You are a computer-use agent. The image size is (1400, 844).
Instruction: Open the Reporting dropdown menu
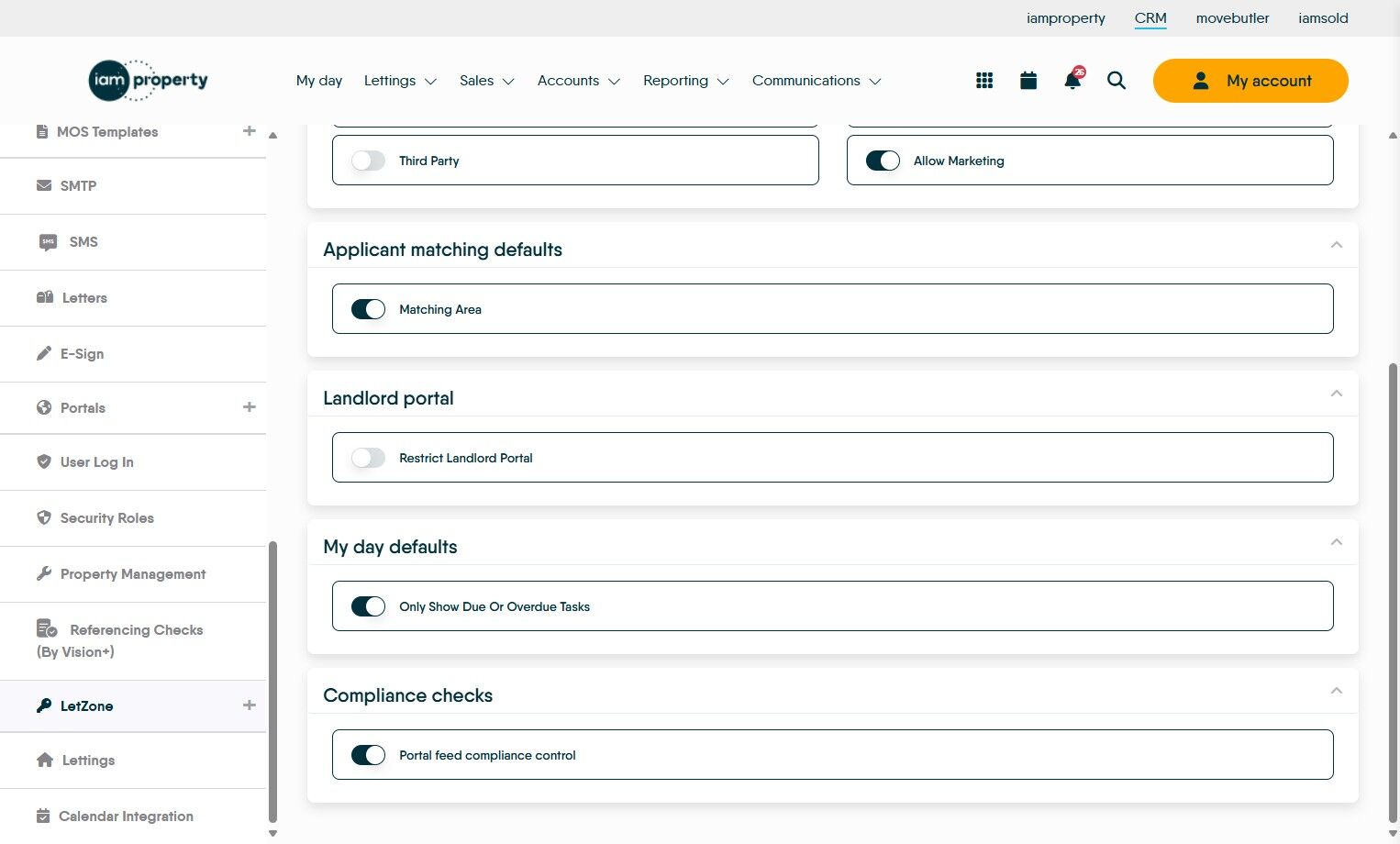(x=686, y=81)
